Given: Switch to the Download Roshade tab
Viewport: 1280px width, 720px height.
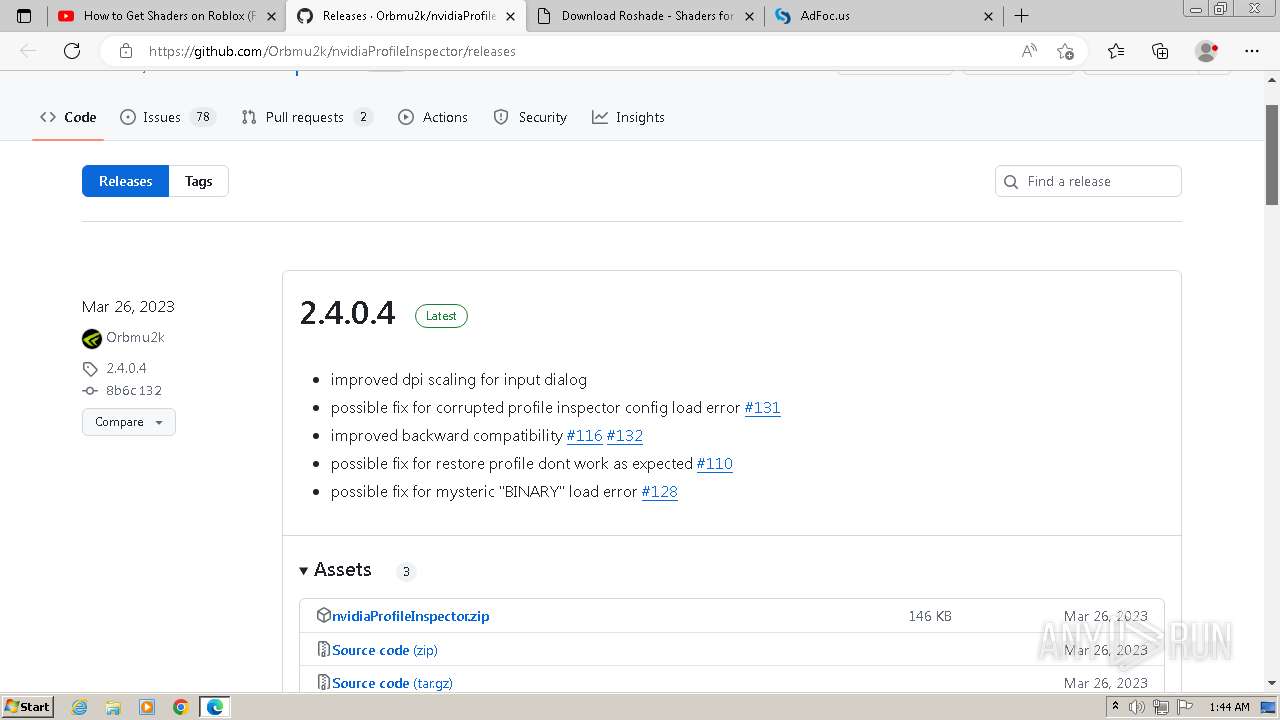Looking at the screenshot, I should tap(645, 16).
